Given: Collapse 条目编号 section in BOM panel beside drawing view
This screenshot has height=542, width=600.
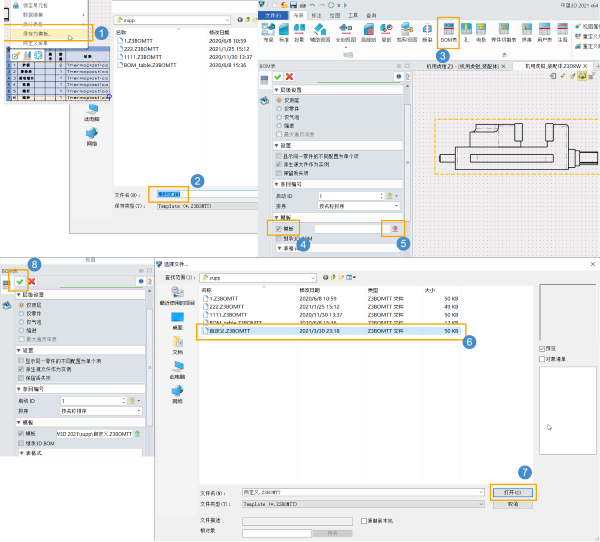Looking at the screenshot, I should [276, 184].
